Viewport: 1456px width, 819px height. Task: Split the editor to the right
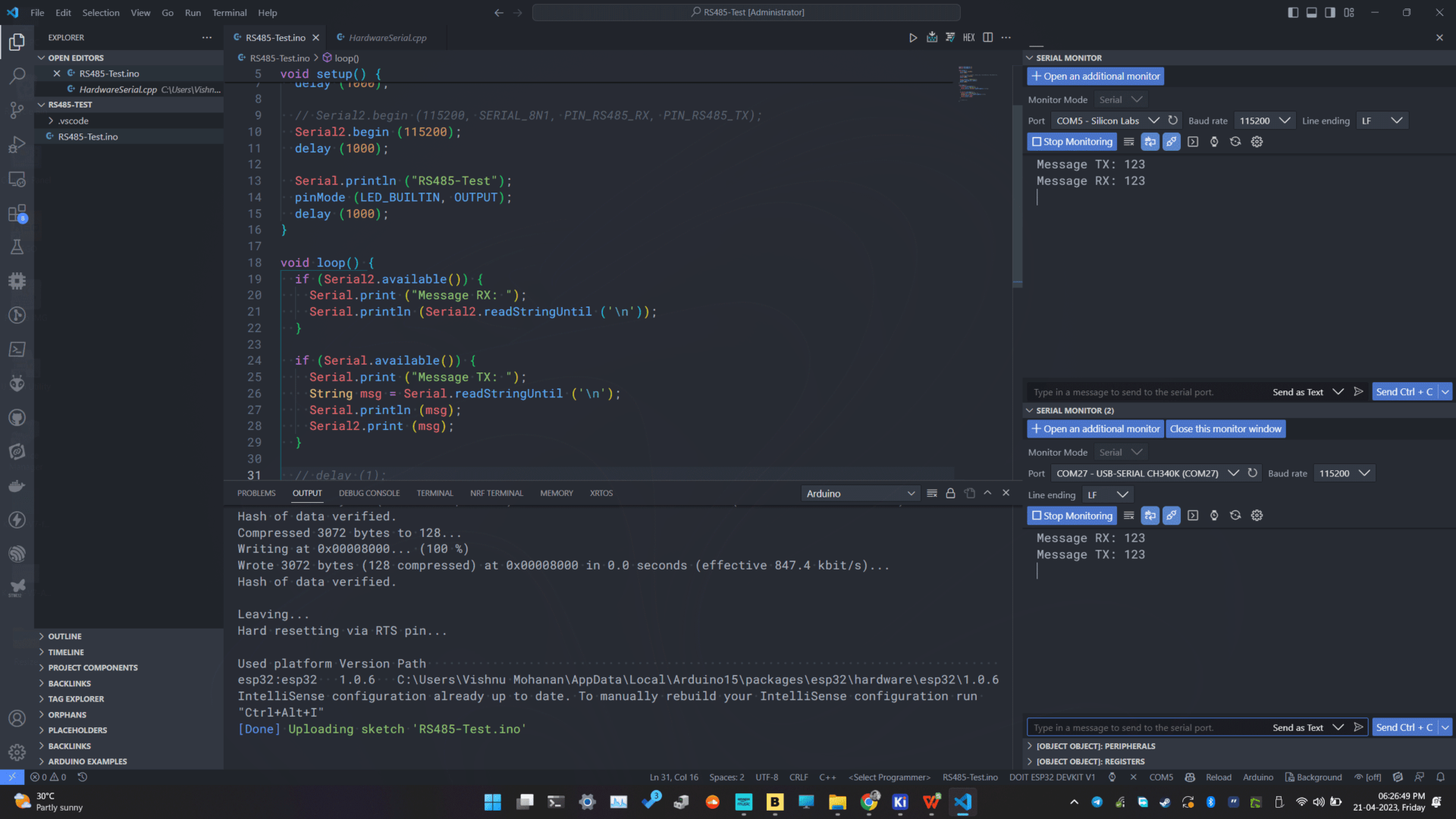988,37
